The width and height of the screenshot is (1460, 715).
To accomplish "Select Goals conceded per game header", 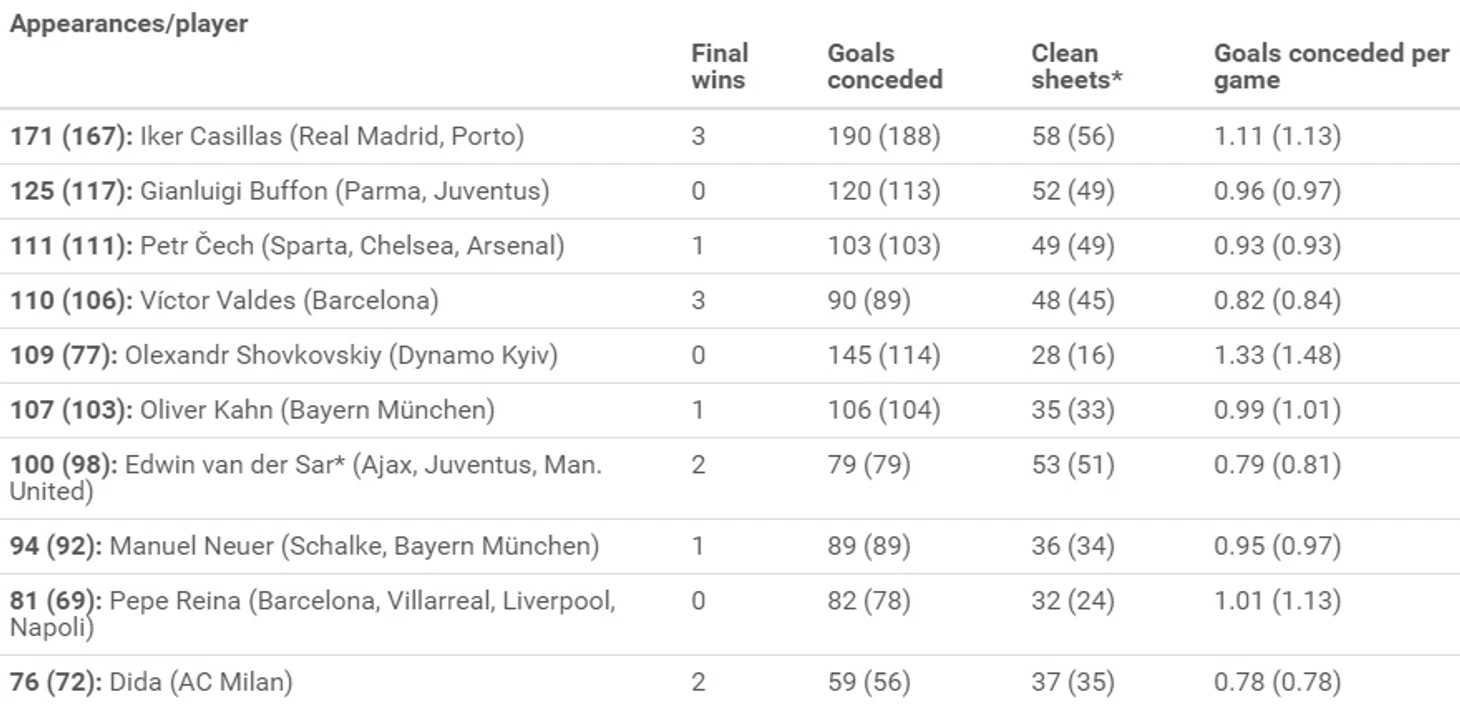I will point(1332,66).
